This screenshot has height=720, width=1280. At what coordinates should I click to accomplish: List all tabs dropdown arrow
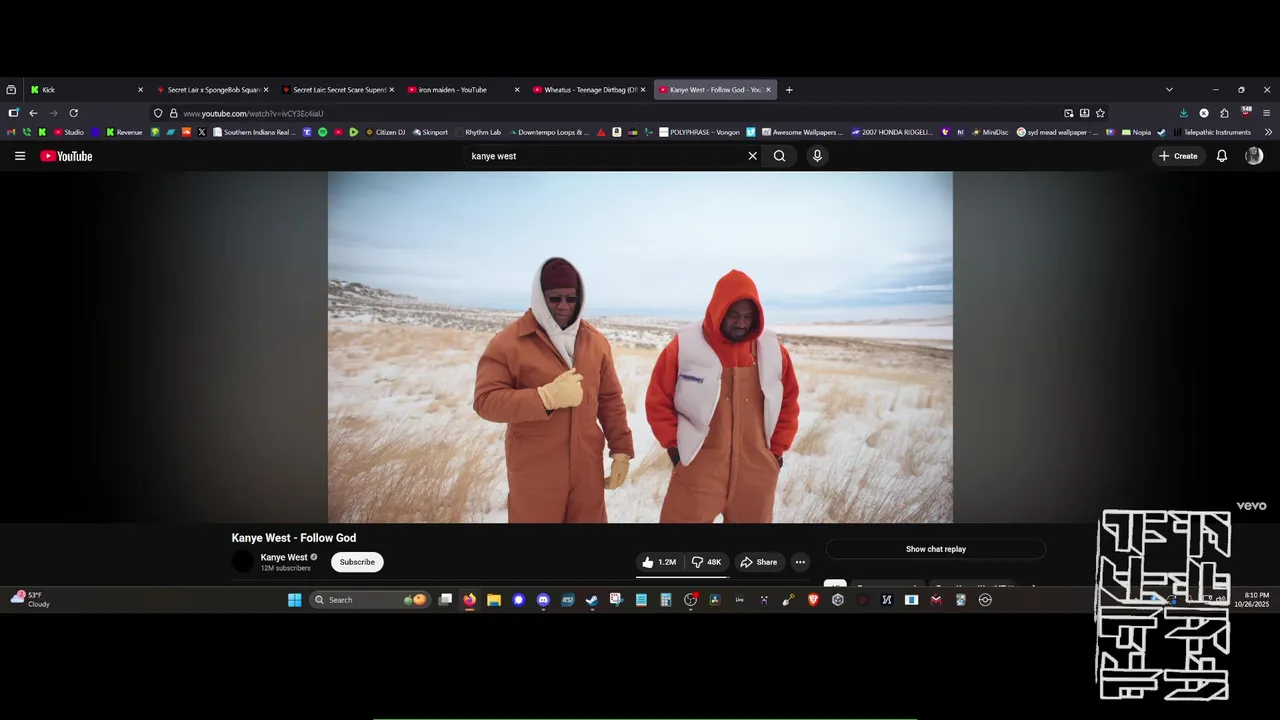point(1169,90)
